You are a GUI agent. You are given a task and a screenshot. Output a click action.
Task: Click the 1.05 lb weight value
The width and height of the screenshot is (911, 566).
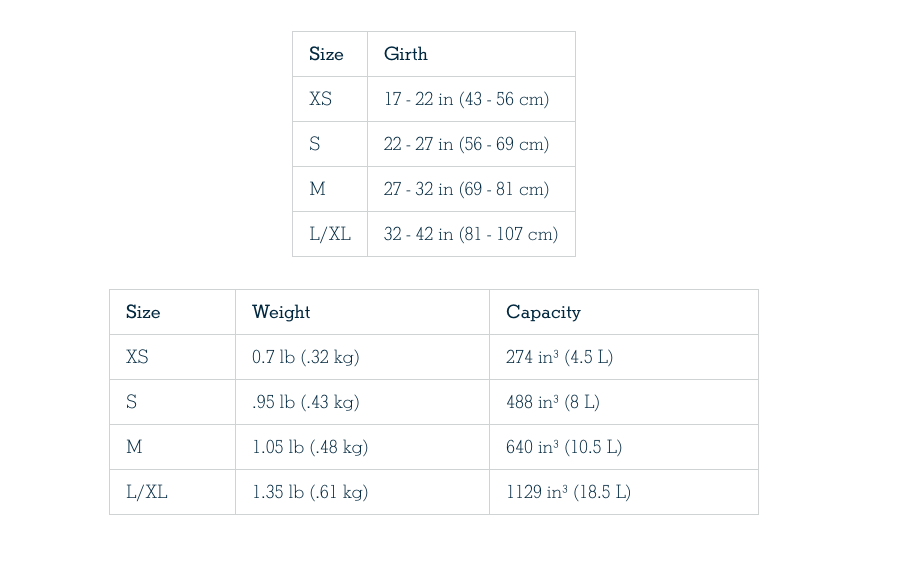[x=310, y=447]
